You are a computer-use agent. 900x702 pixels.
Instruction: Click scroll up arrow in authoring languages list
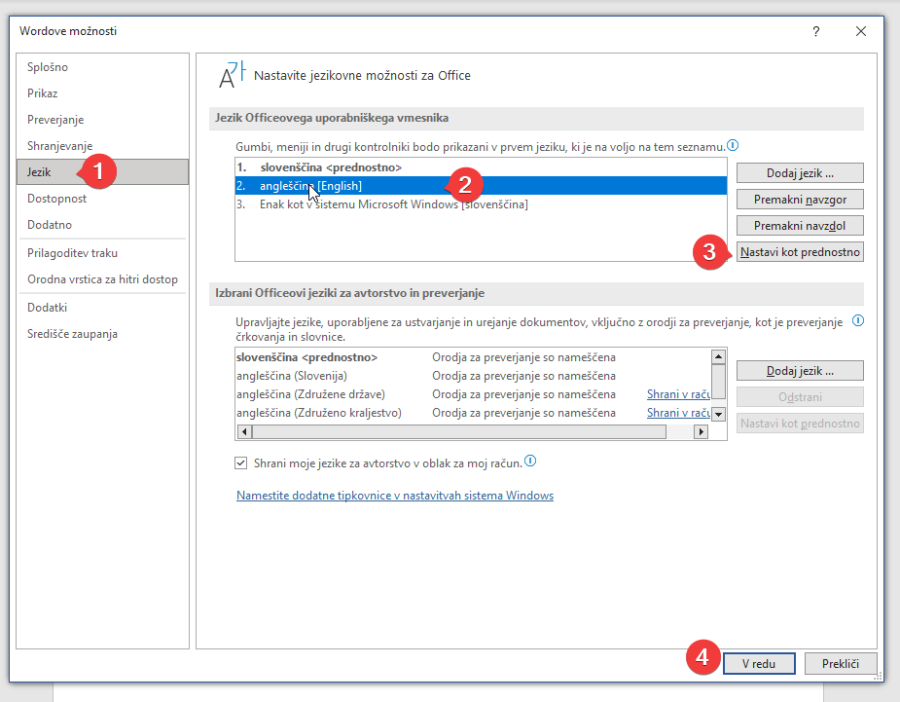click(717, 356)
